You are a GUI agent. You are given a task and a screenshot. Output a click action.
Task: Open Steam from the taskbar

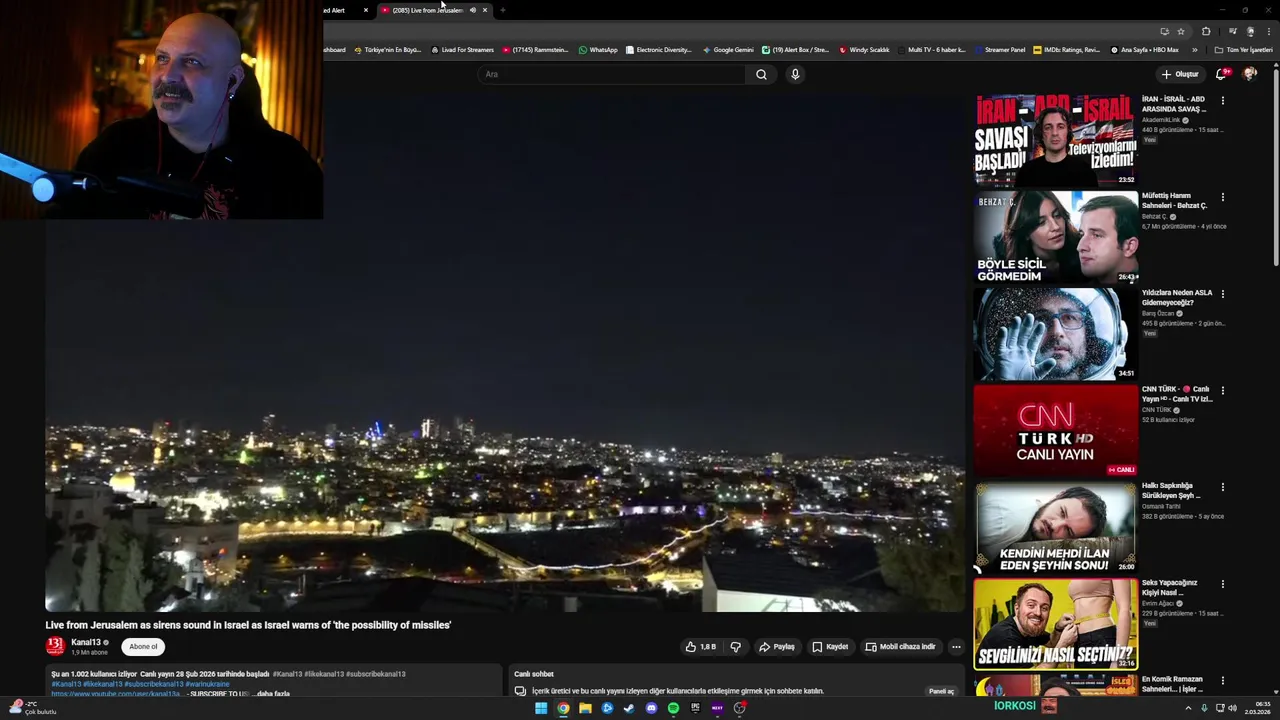pyautogui.click(x=629, y=708)
